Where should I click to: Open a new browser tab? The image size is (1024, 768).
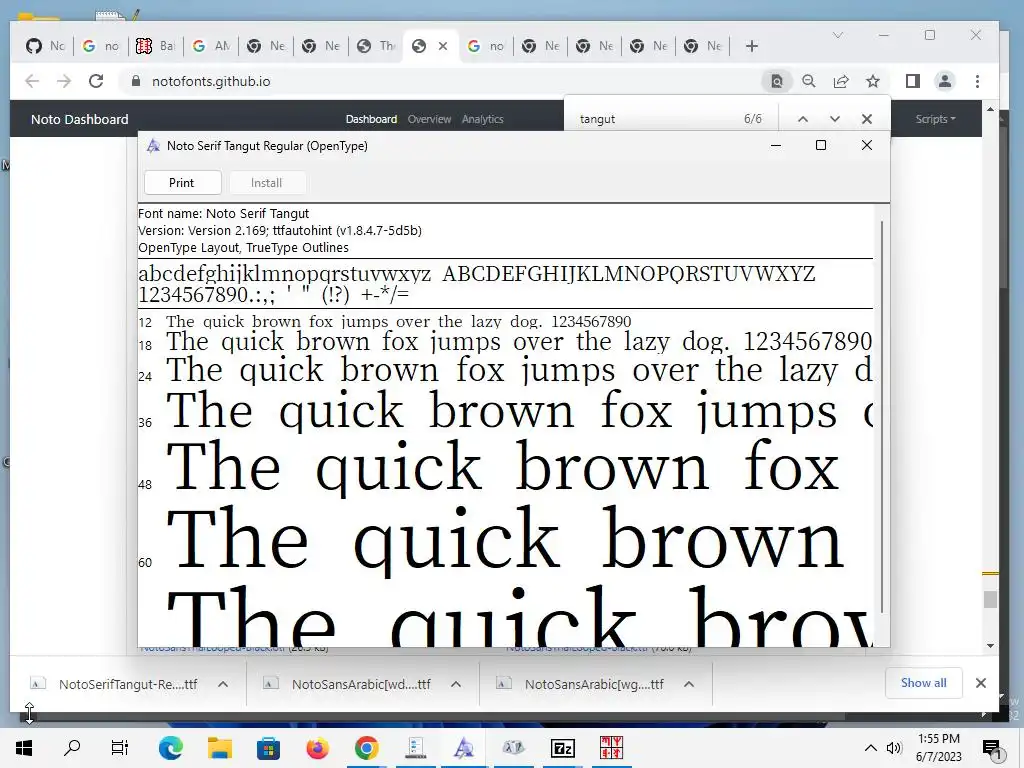click(752, 46)
